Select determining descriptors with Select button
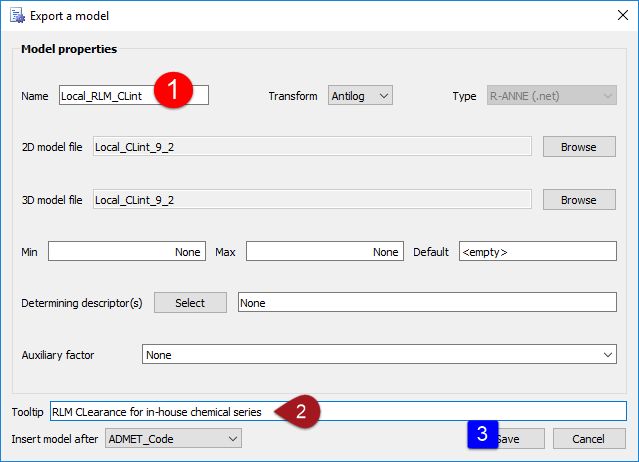Viewport: 639px width, 462px height. 190,302
